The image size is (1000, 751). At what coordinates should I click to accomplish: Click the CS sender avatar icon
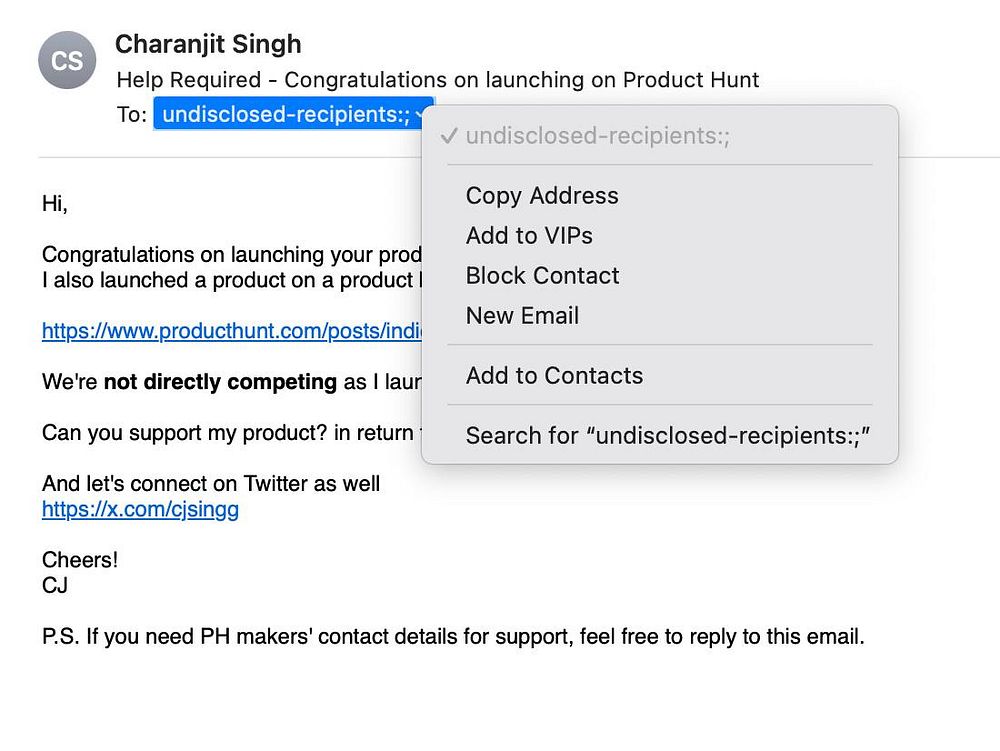click(x=67, y=61)
